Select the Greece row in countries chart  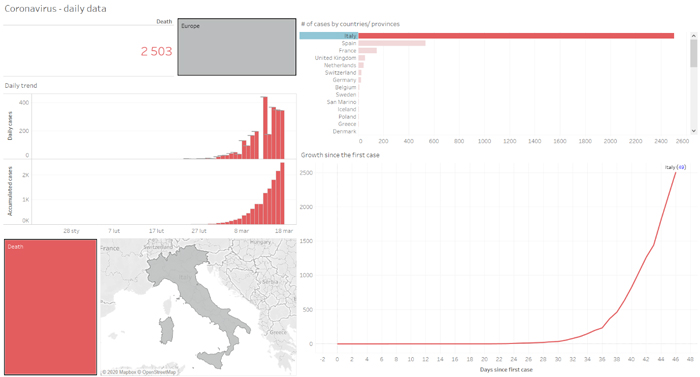click(347, 124)
